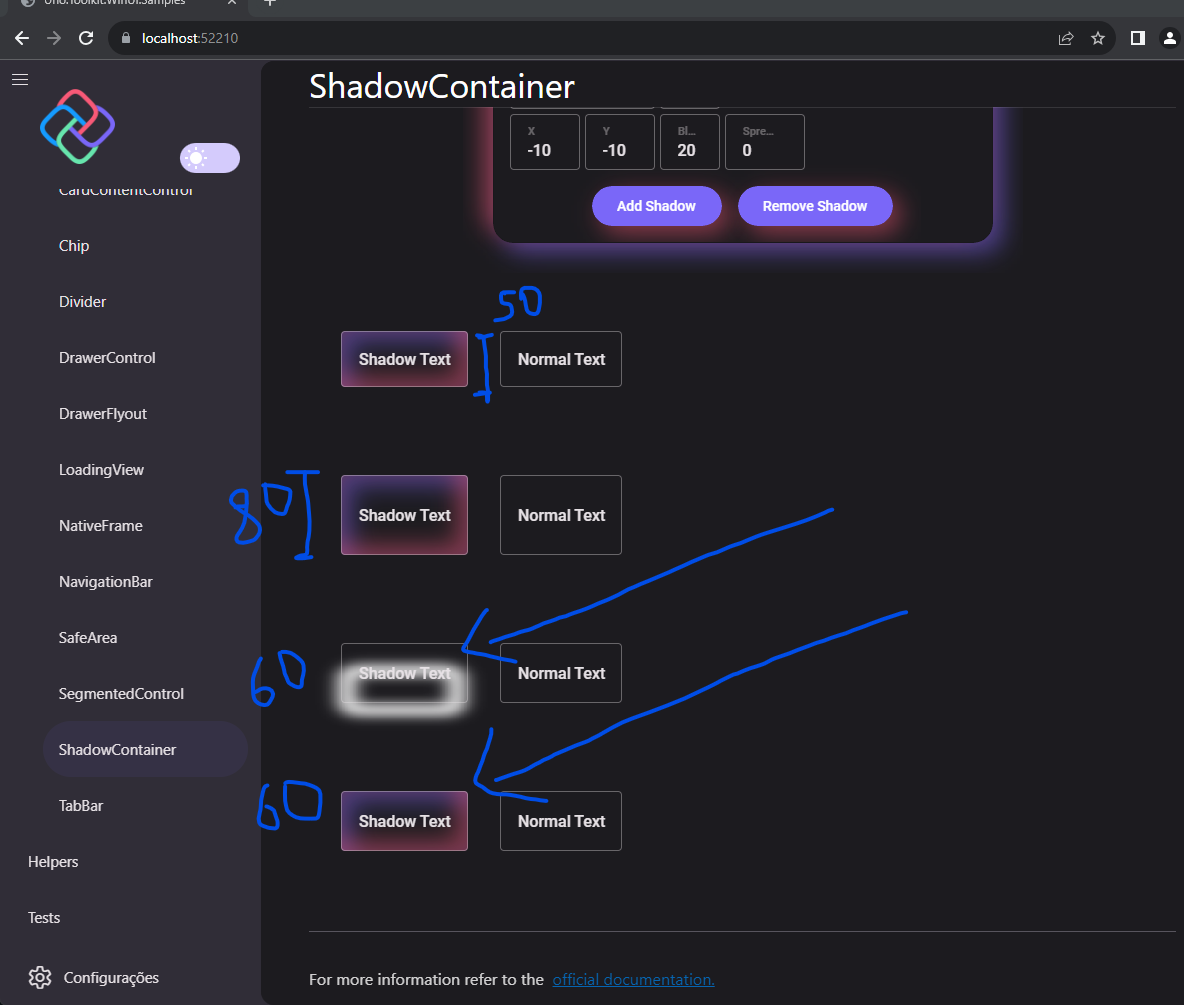Image resolution: width=1184 pixels, height=1005 pixels.
Task: Select the TabBar sample page
Action: pos(80,805)
